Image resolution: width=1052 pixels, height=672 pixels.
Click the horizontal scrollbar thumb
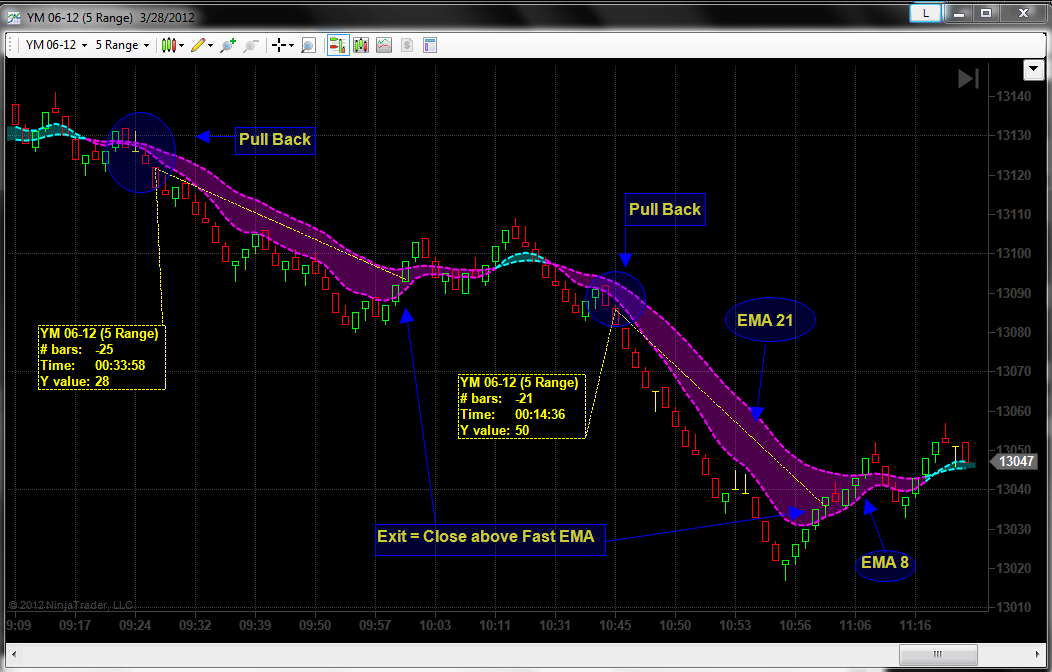(x=938, y=654)
